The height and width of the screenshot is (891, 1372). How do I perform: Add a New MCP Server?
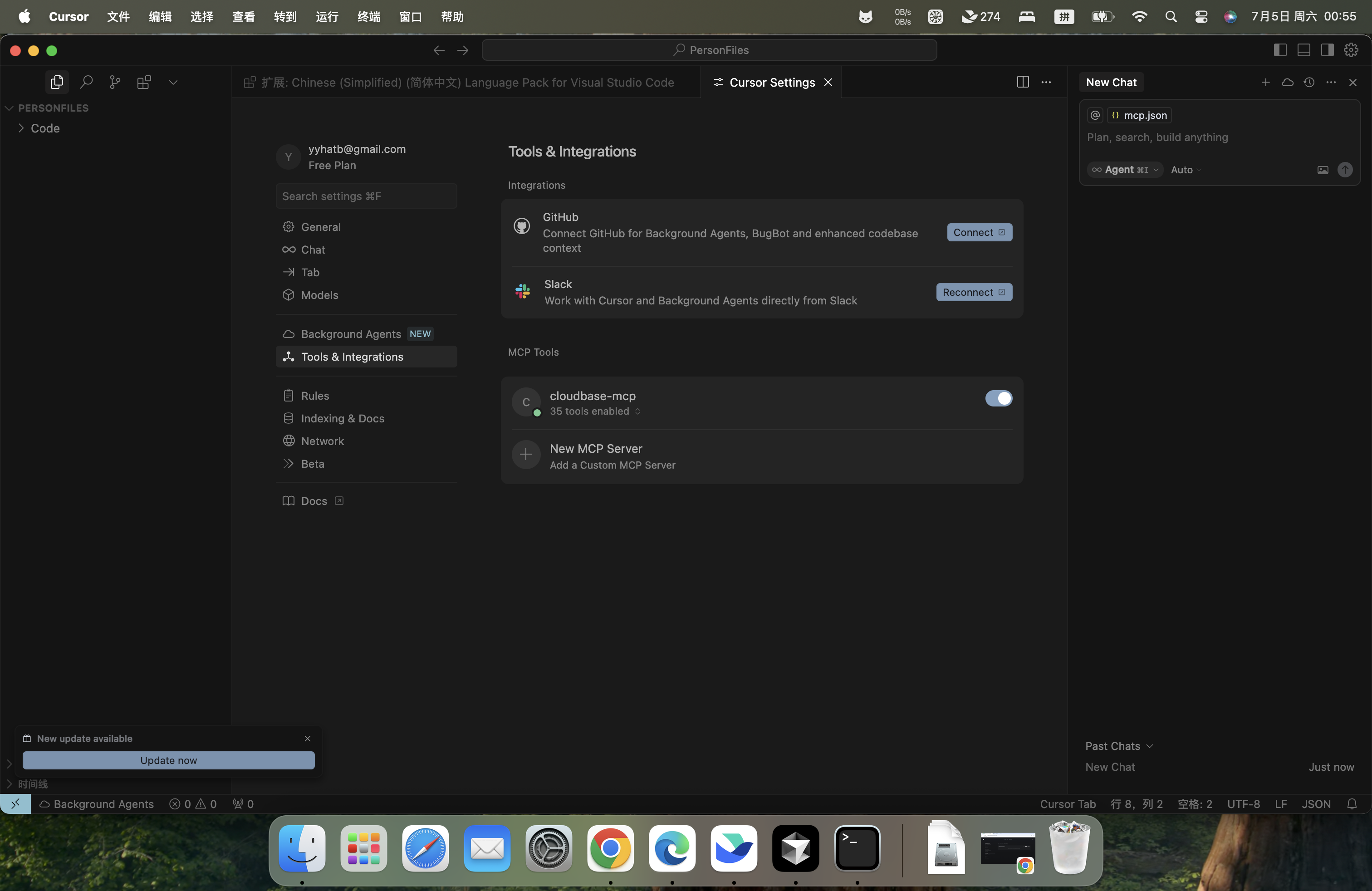pyautogui.click(x=761, y=456)
